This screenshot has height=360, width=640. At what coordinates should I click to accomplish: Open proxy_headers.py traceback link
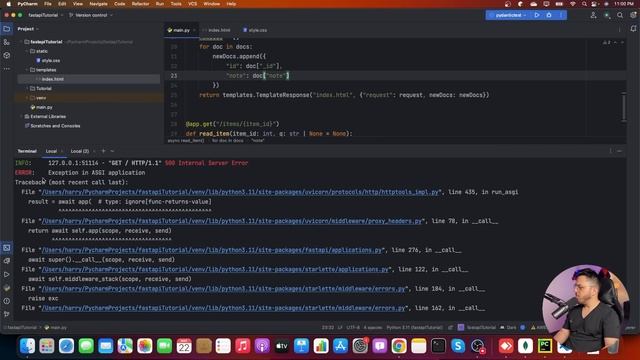tap(232, 221)
